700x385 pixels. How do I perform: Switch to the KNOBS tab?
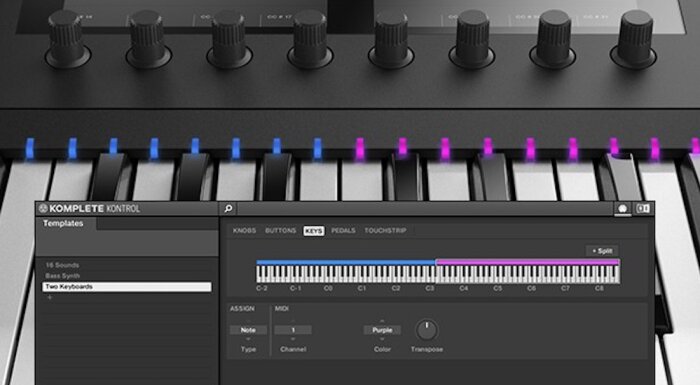click(245, 230)
